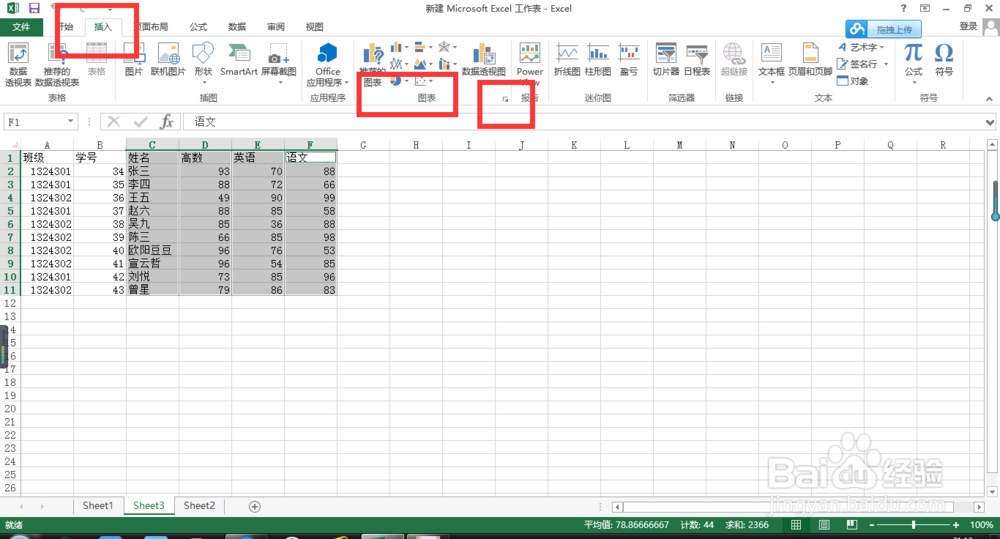
Task: Insert a SmartArt graphic
Action: 239,59
